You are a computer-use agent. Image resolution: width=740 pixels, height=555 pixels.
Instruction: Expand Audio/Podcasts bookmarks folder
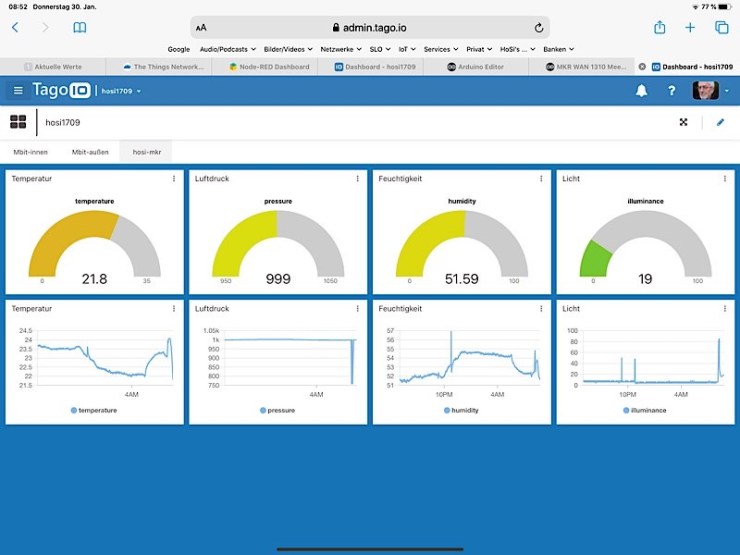pos(227,49)
